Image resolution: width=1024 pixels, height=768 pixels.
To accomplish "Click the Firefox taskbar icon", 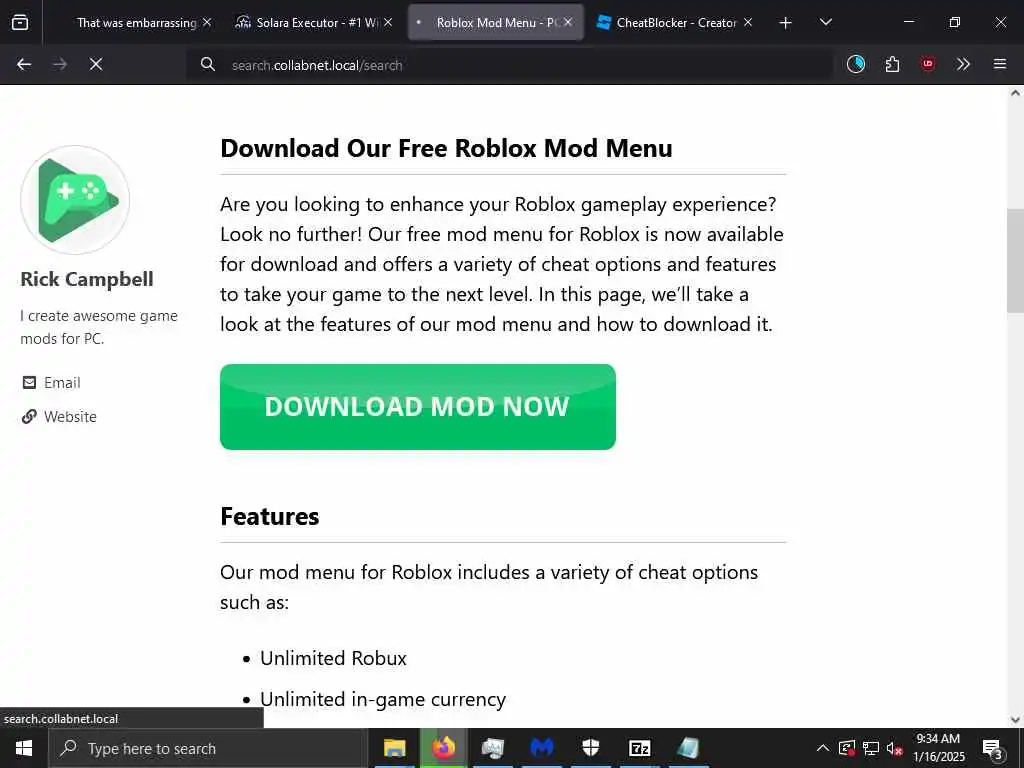I will [443, 748].
